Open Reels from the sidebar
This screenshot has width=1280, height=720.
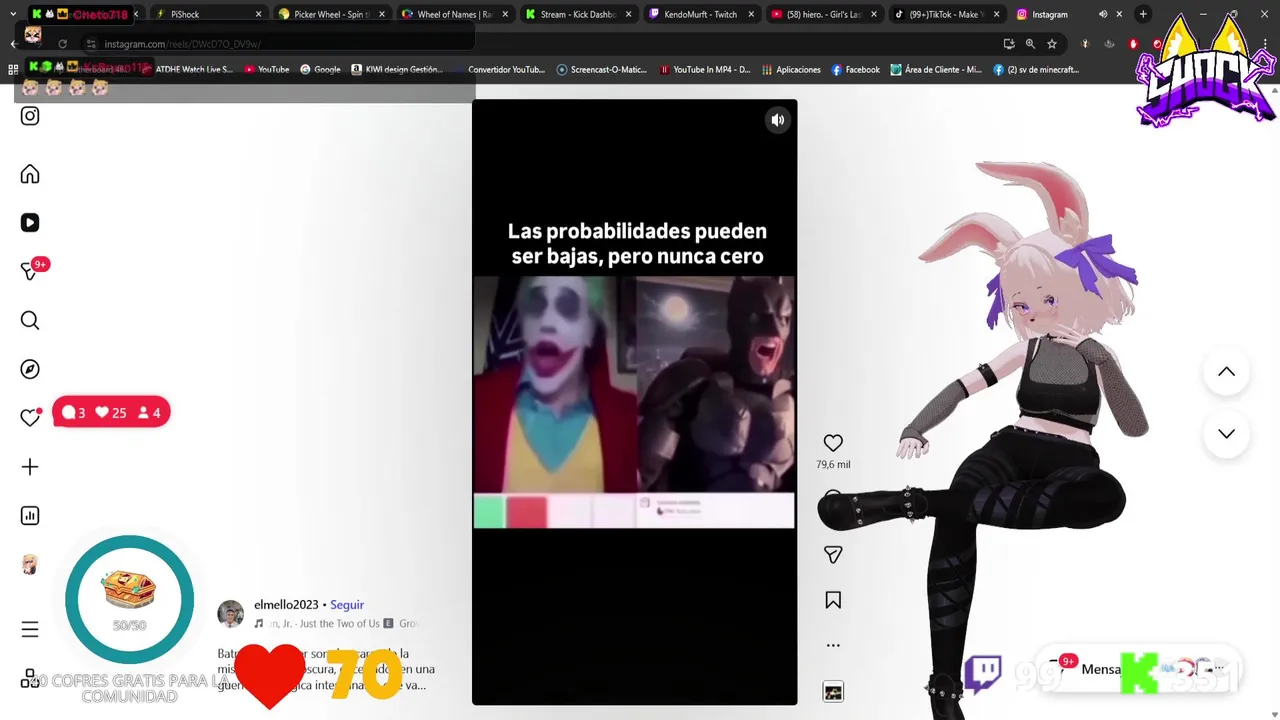(x=30, y=223)
